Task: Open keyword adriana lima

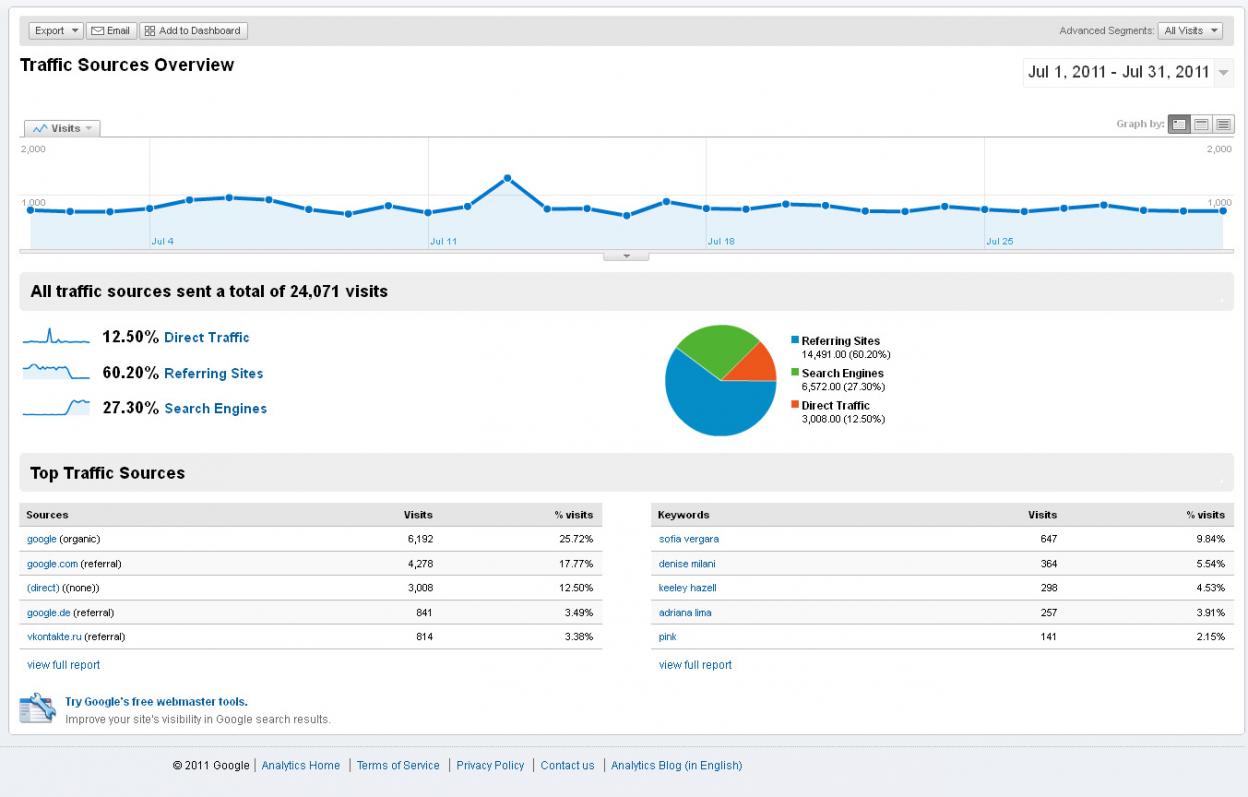Action: (x=685, y=613)
